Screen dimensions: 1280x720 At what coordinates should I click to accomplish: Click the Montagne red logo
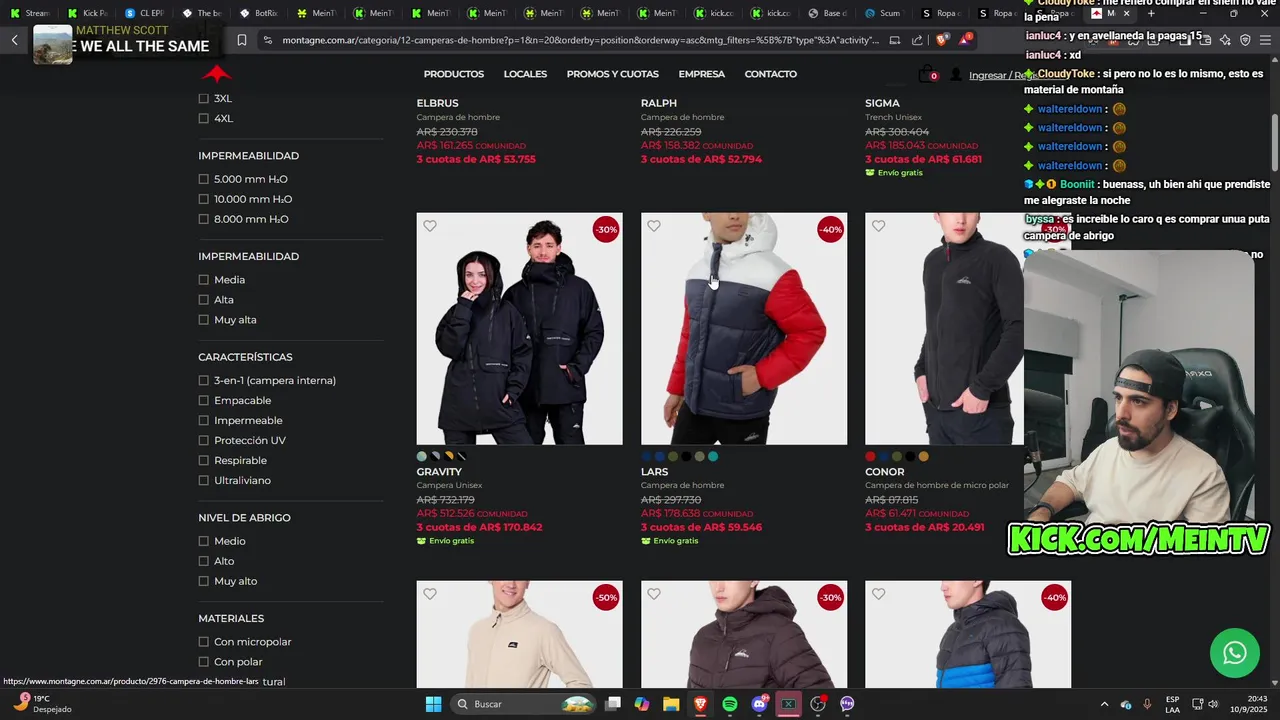pyautogui.click(x=216, y=73)
